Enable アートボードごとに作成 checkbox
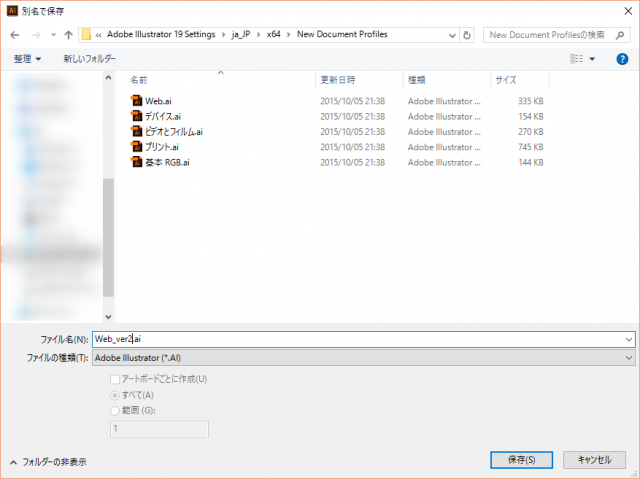 114,379
